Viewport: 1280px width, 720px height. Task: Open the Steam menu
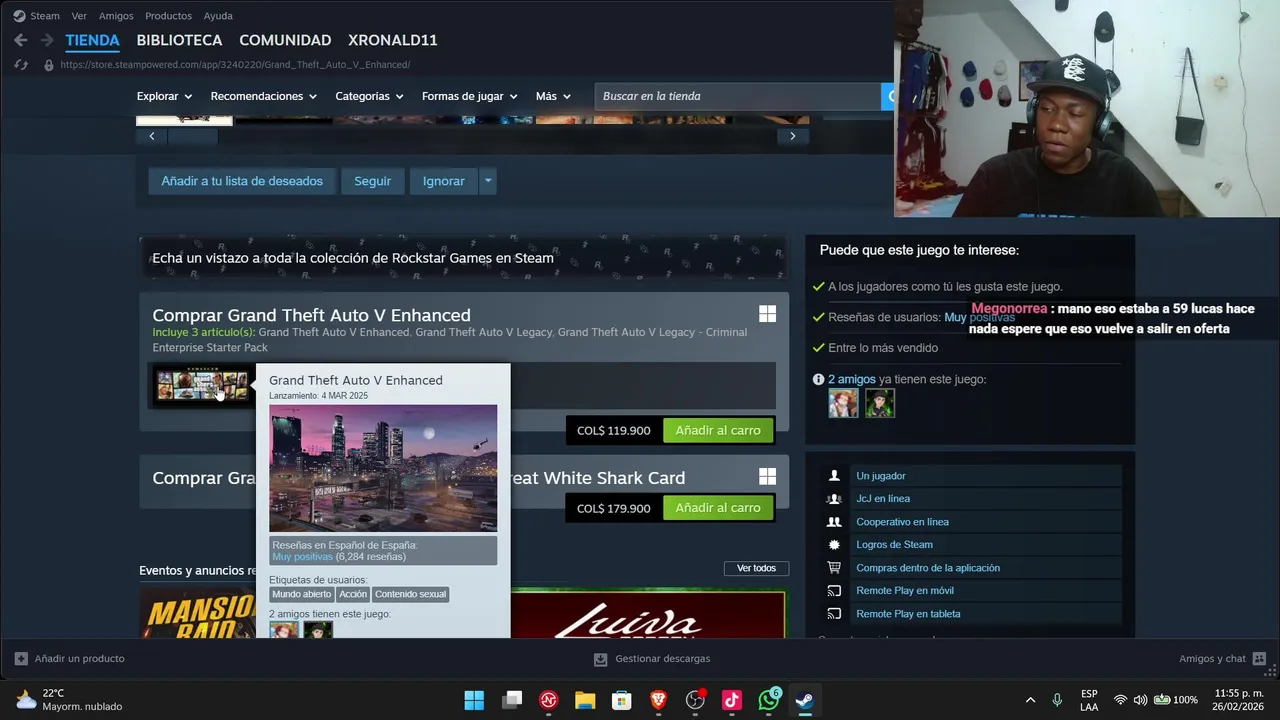(45, 16)
